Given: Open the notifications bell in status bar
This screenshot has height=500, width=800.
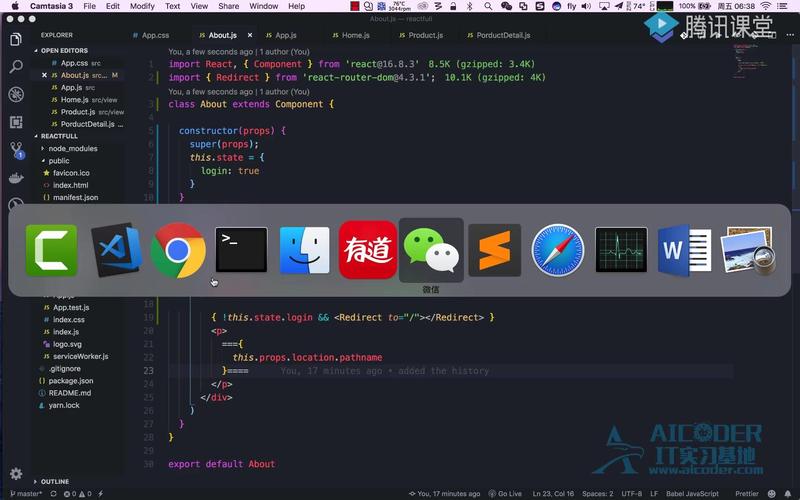Looking at the screenshot, I should coord(787,493).
